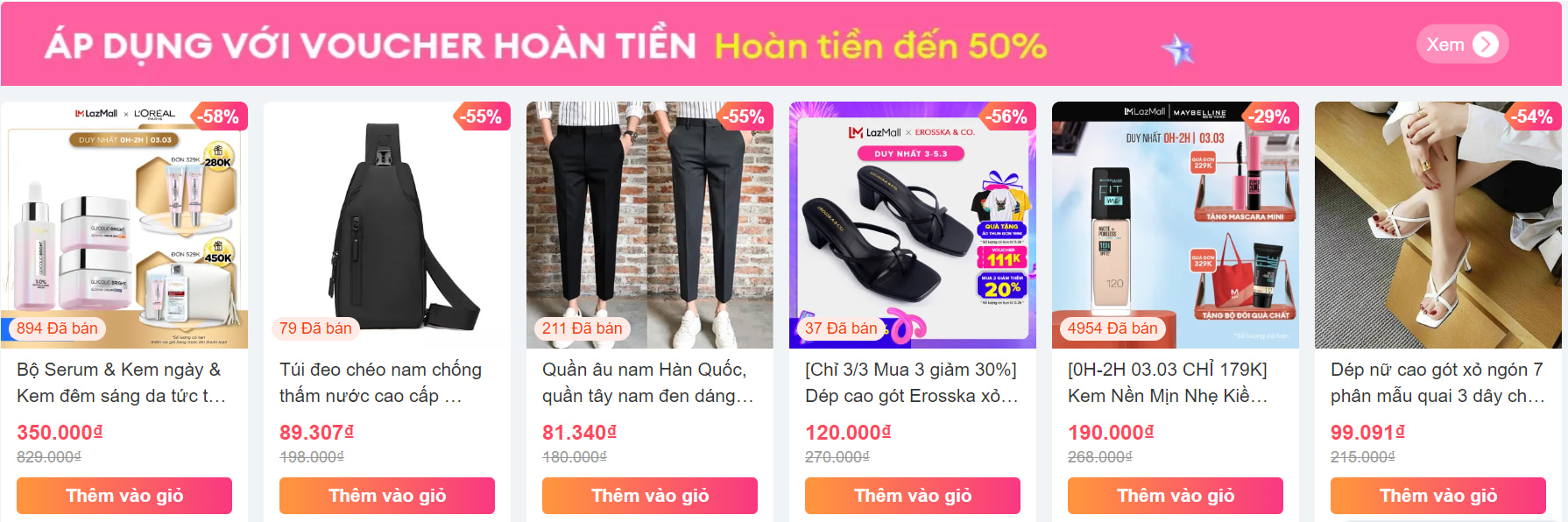This screenshot has height=522, width=1568.
Task: Add Maybelline foundation to cart
Action: click(x=1176, y=496)
